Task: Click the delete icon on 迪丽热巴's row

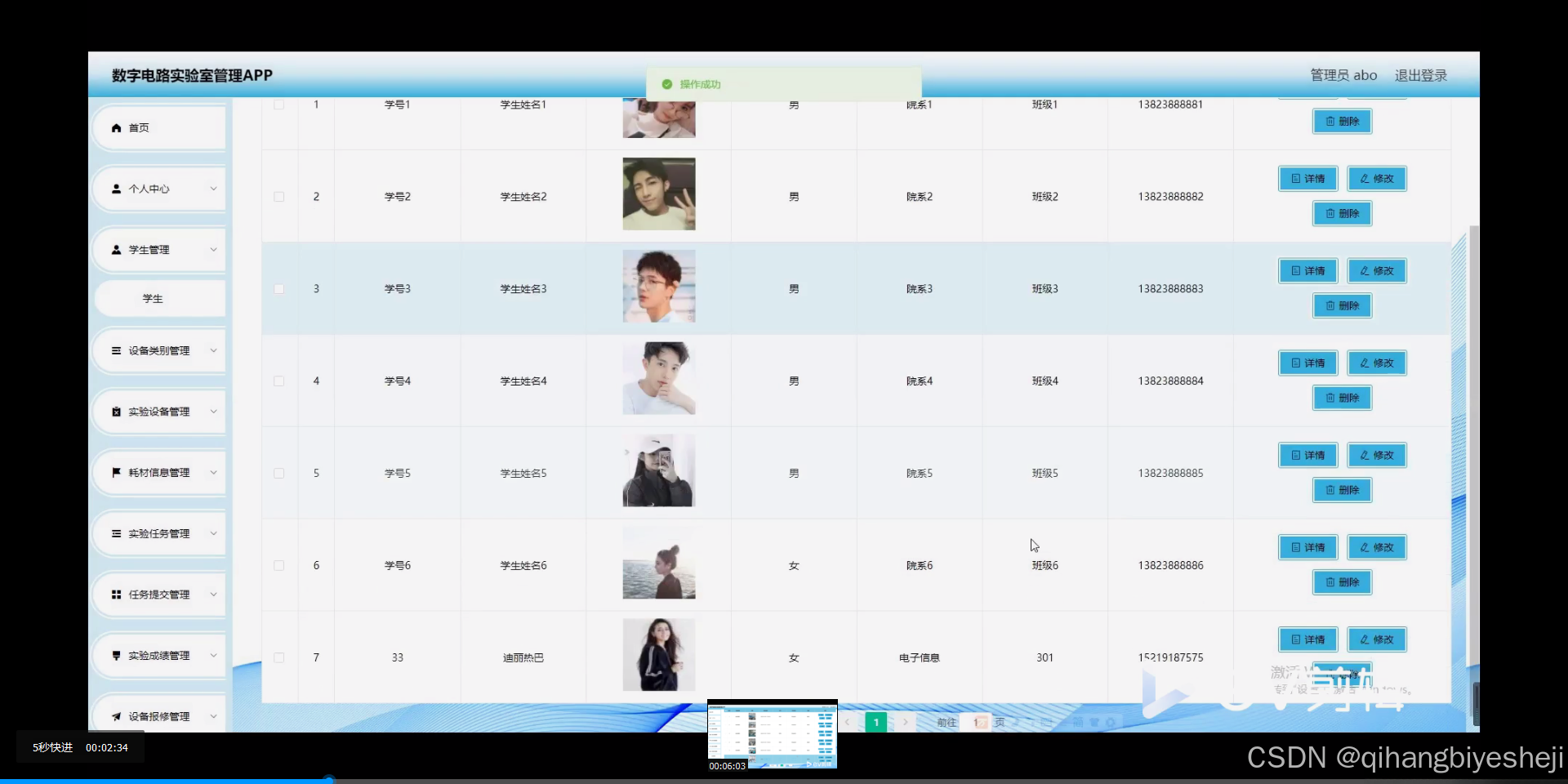Action: click(x=1342, y=674)
